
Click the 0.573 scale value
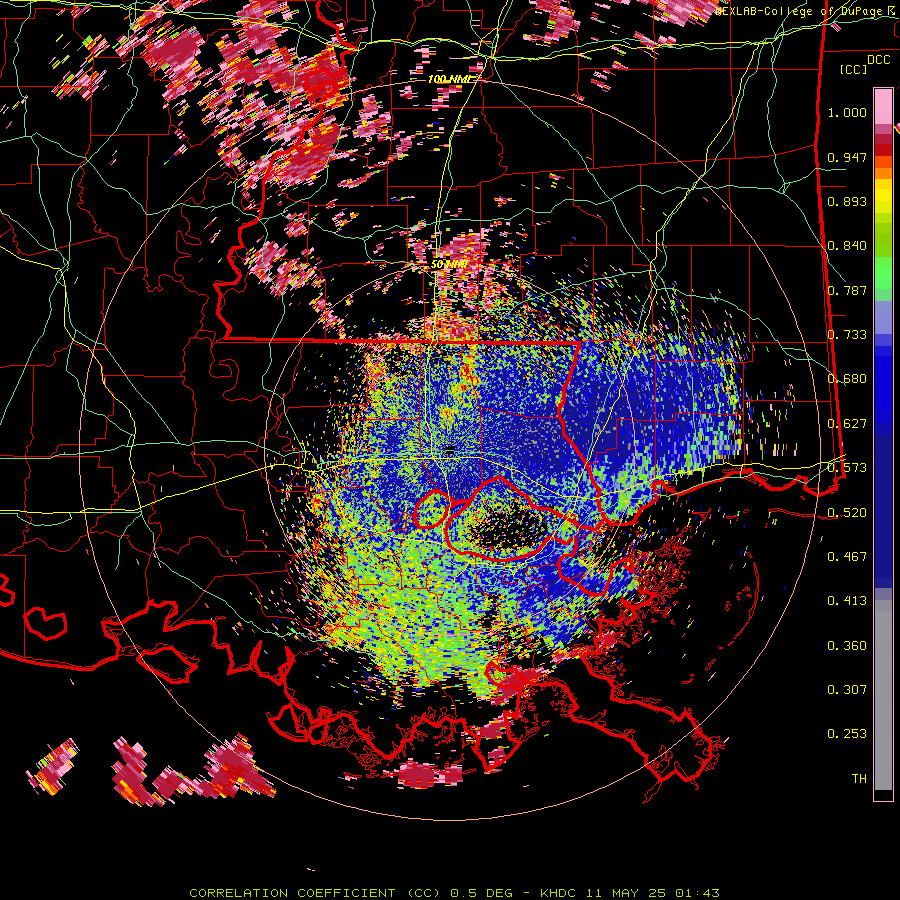847,468
